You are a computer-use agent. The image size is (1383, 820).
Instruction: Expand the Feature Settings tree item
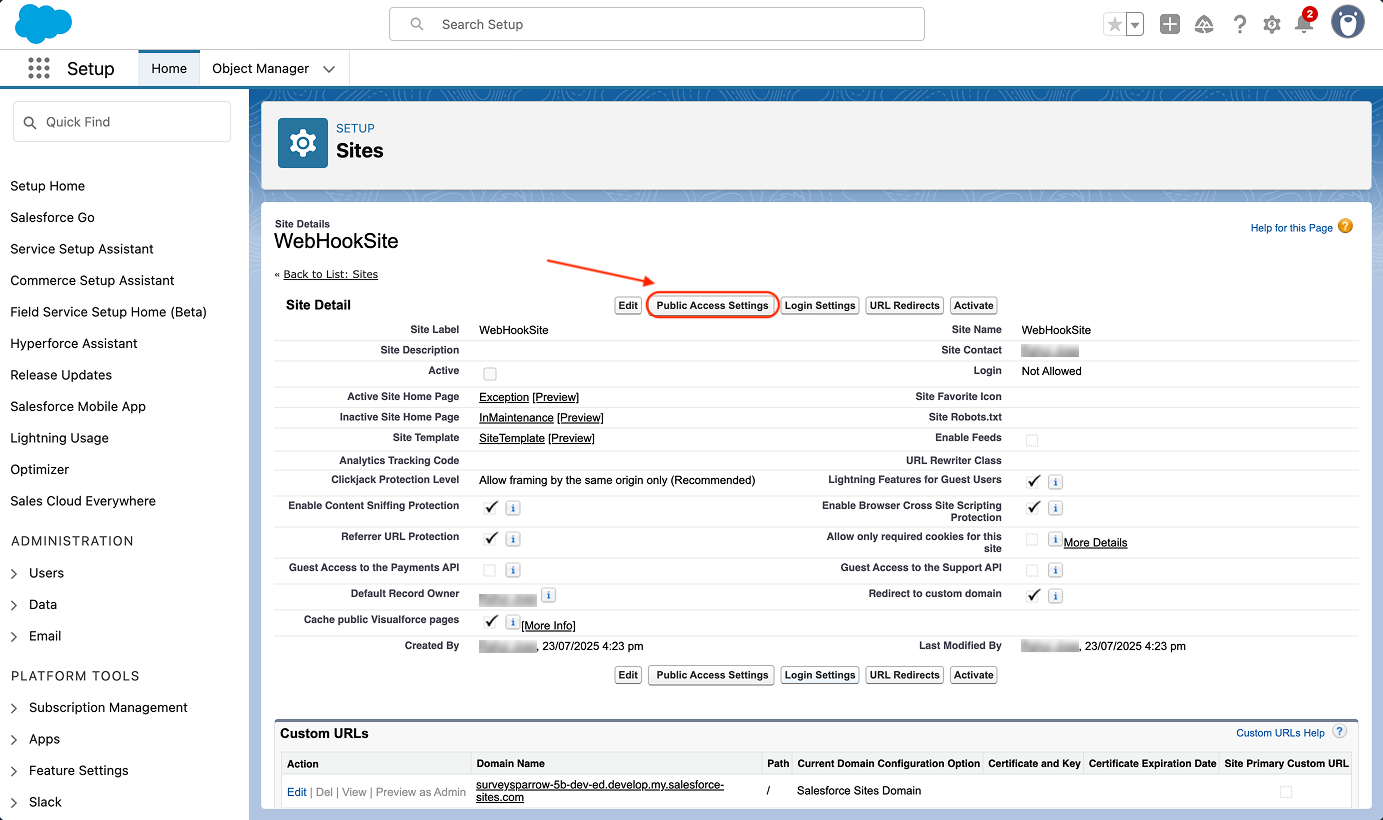(x=14, y=770)
